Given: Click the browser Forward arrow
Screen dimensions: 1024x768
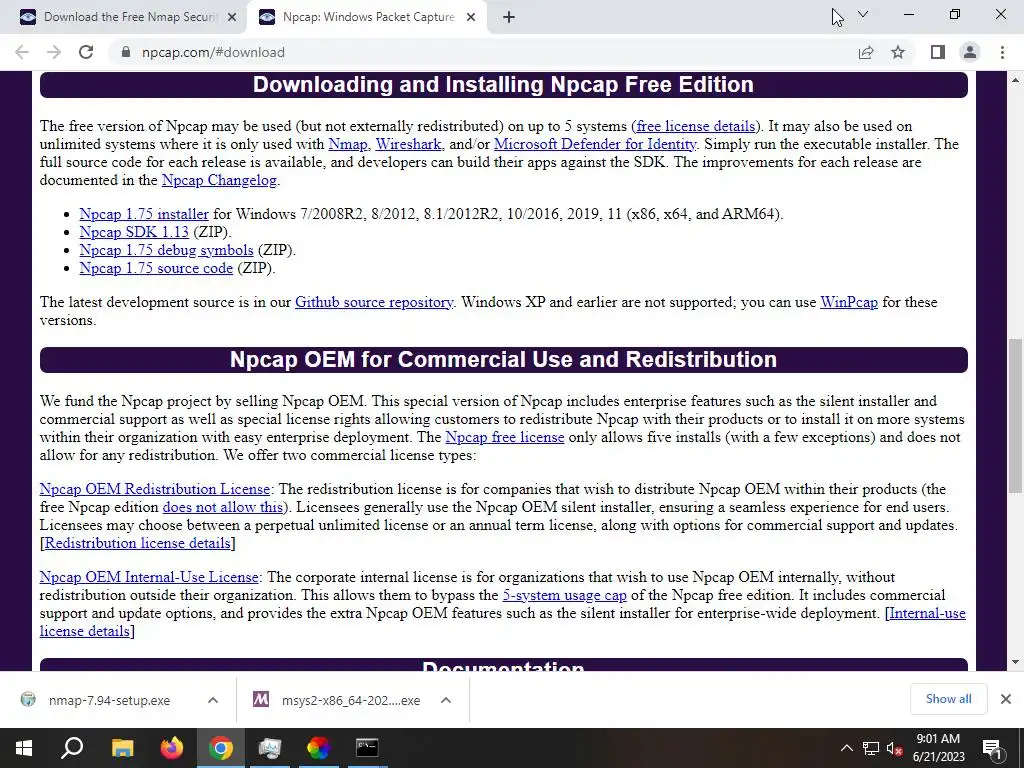Looking at the screenshot, I should 54,52.
